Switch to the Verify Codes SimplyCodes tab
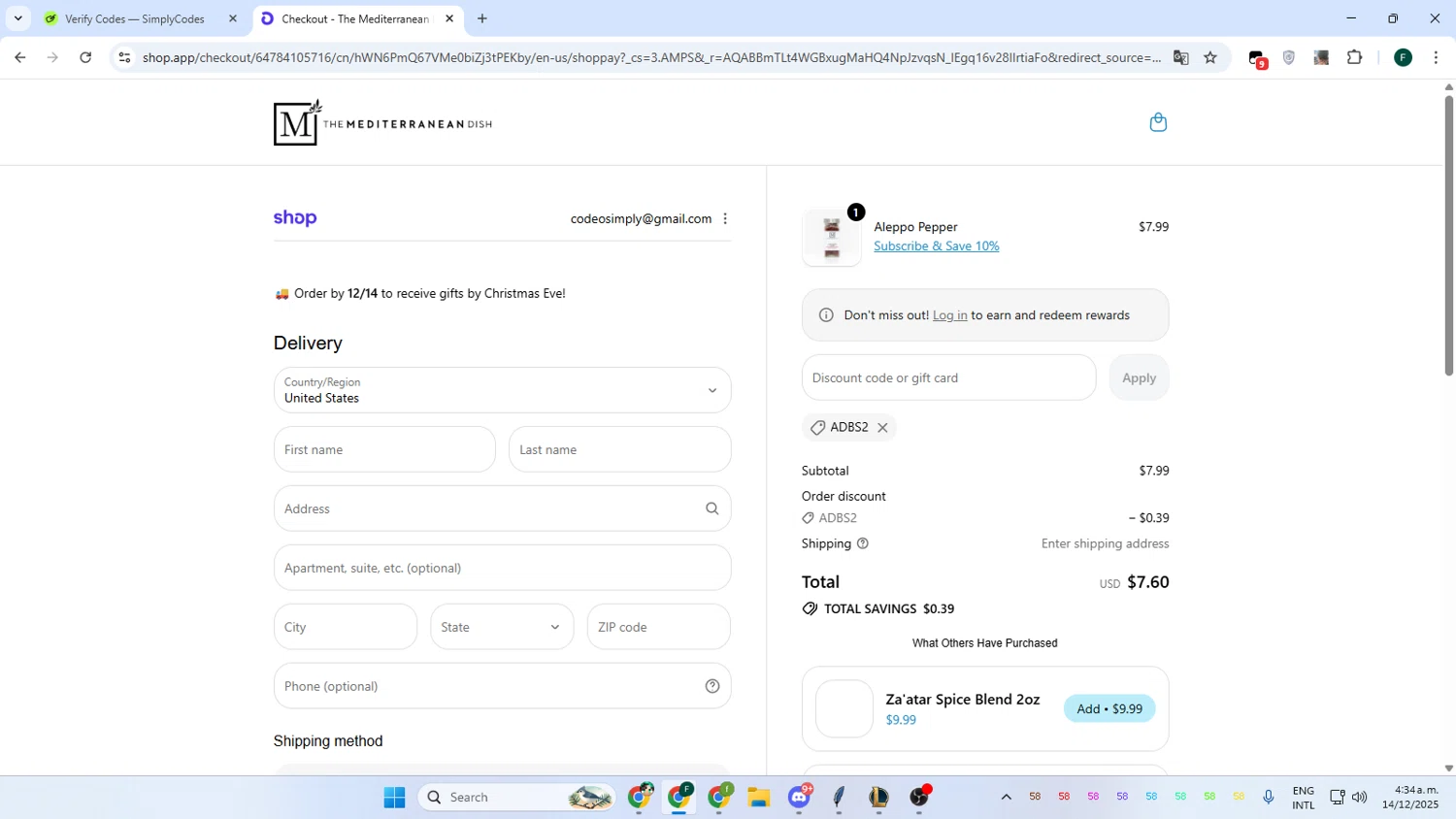 (x=135, y=18)
